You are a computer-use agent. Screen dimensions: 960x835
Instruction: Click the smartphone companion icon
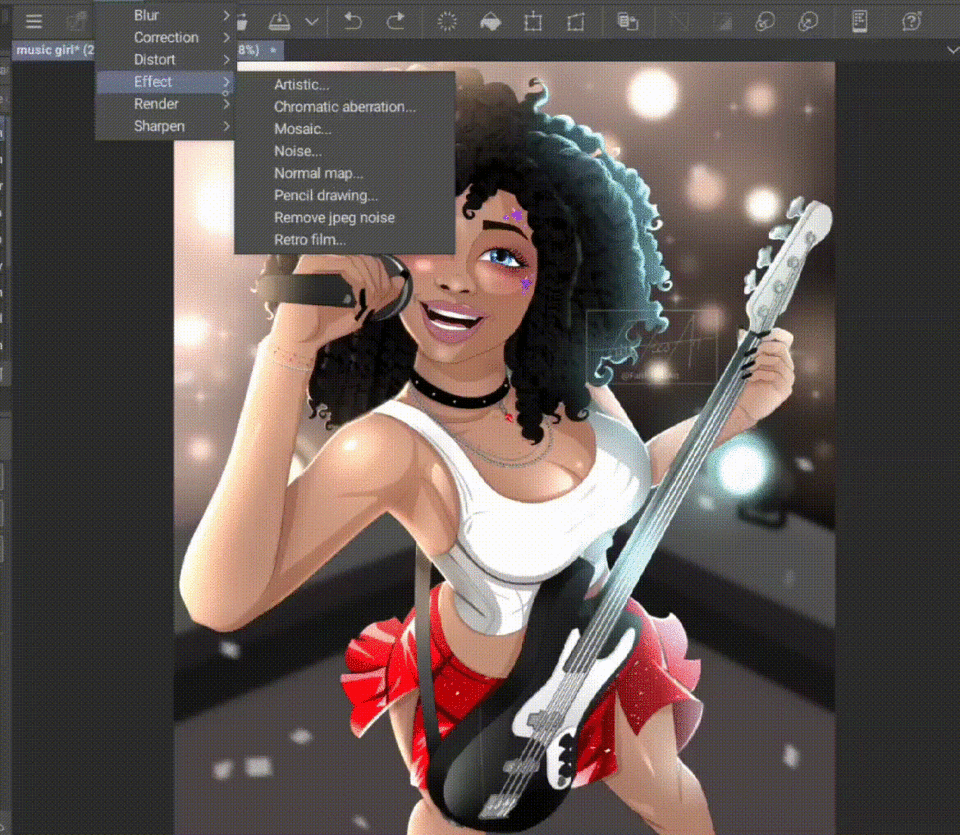(x=860, y=21)
